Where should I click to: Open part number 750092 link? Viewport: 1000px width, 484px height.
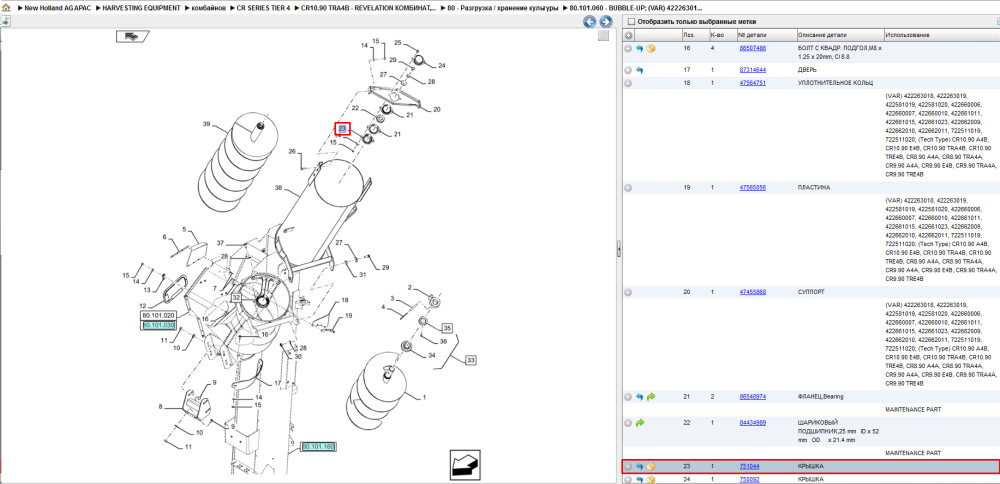pyautogui.click(x=749, y=479)
